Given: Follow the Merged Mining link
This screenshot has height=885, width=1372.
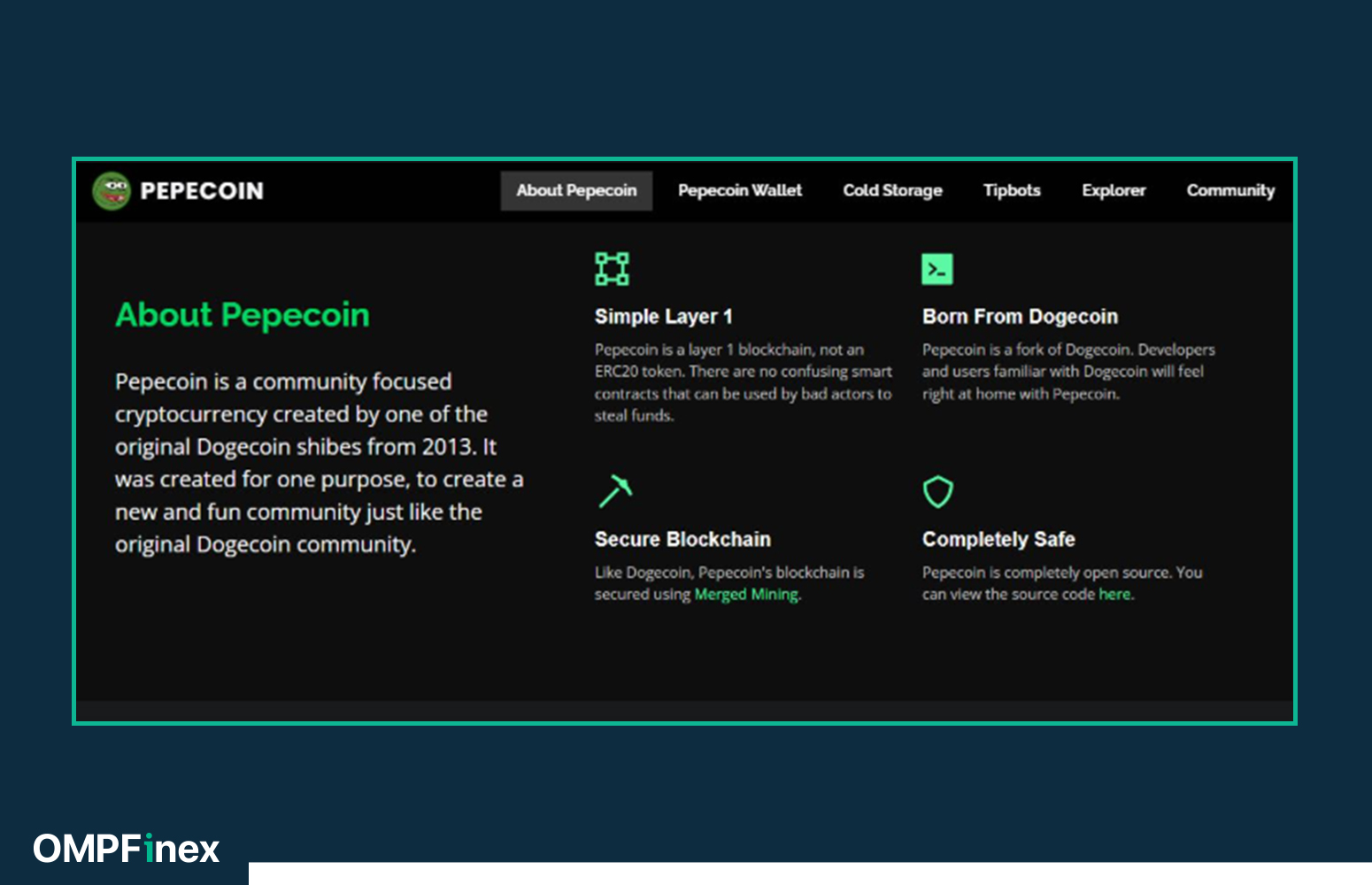Looking at the screenshot, I should coord(747,595).
